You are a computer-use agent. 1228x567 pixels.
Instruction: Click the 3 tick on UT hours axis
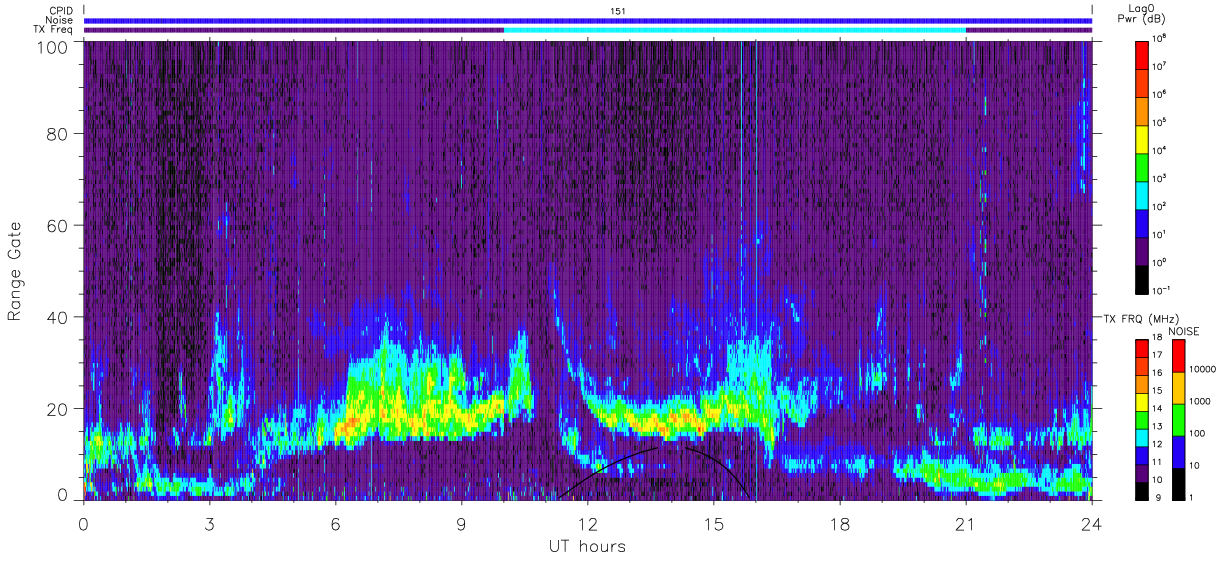point(210,523)
